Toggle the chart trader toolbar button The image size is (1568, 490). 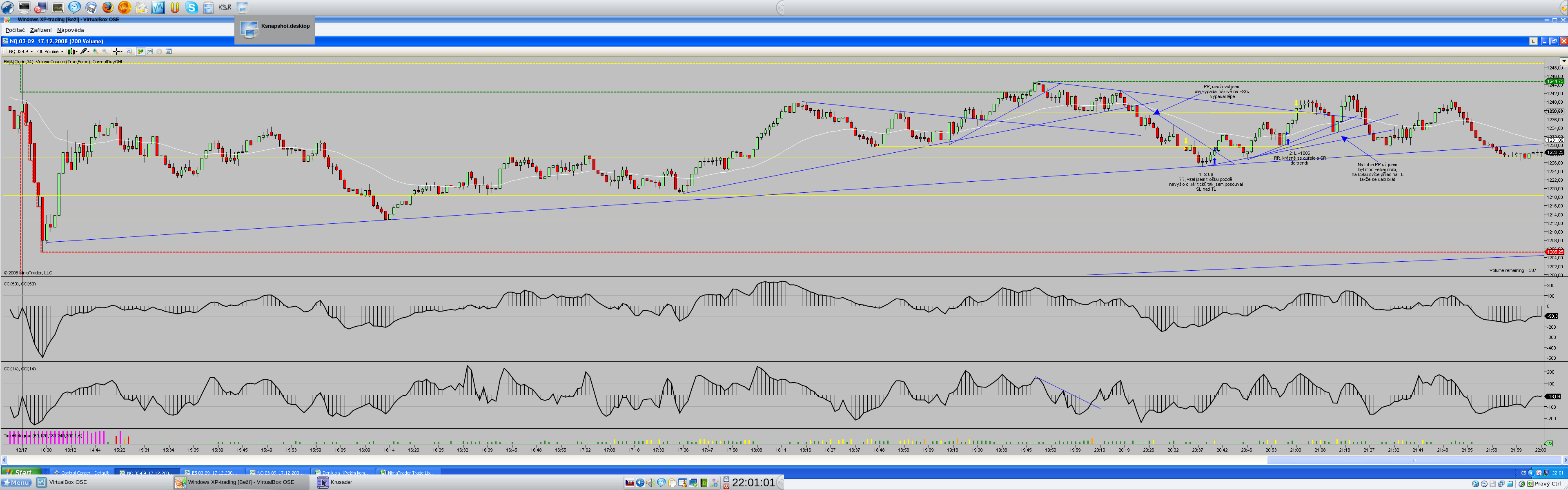(x=140, y=52)
